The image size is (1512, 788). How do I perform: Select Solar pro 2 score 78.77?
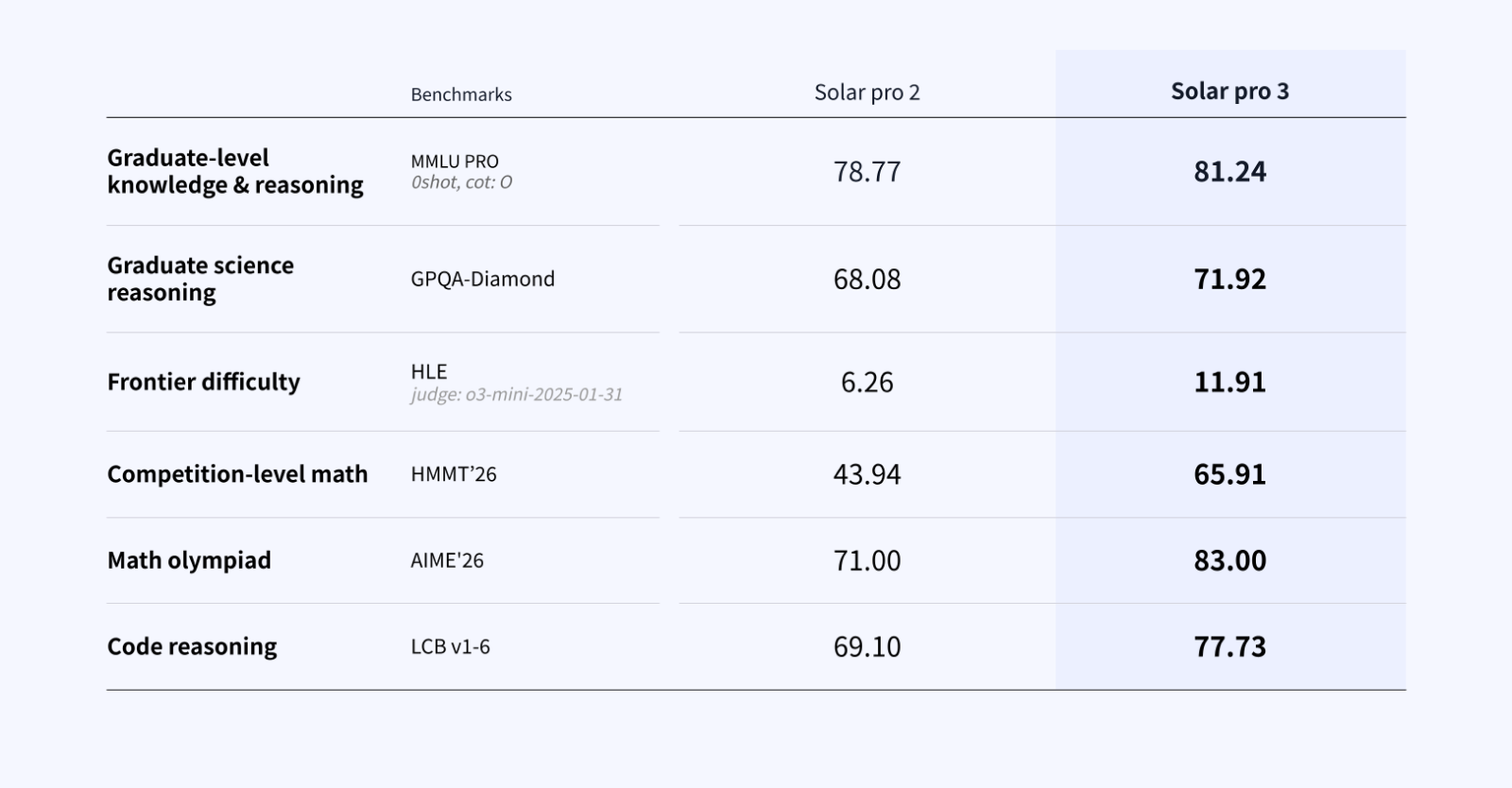pyautogui.click(x=867, y=172)
